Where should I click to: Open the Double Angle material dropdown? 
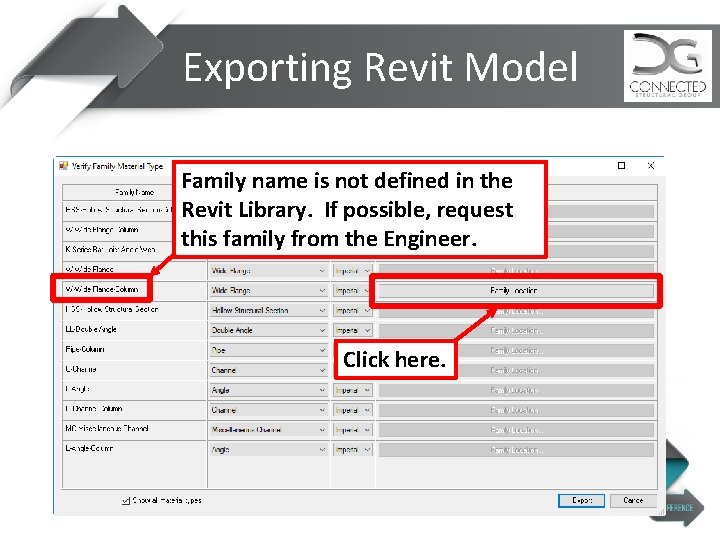click(268, 330)
